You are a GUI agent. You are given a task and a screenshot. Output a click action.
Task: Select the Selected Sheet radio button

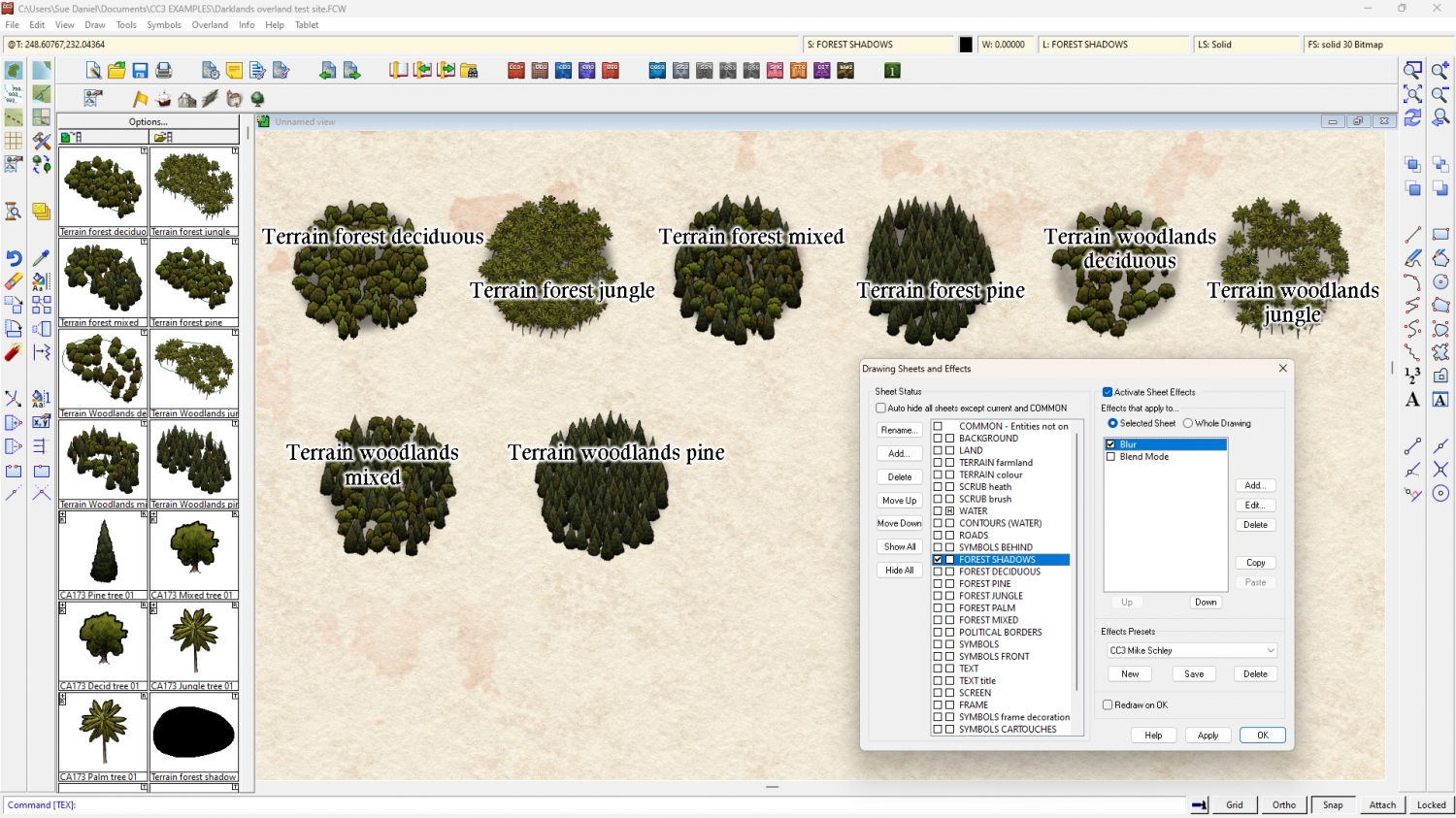[x=1112, y=423]
